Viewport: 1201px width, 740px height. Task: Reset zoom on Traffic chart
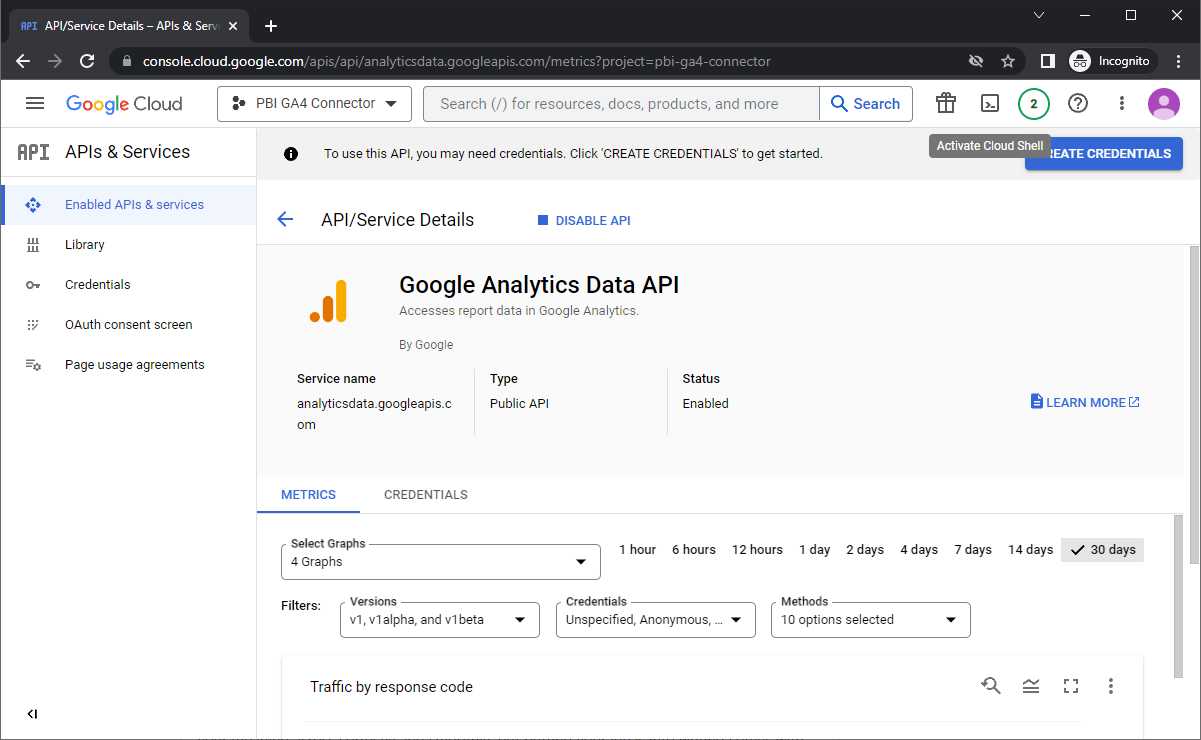(991, 686)
